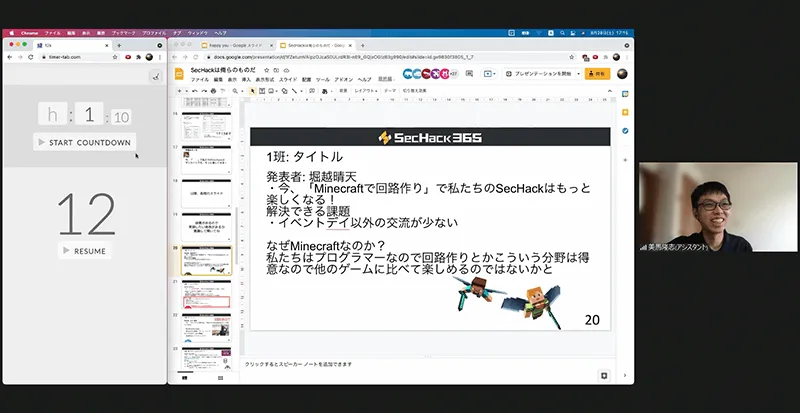Switch to happy you Slides tab
Viewport: 800px width, 413px height.
tap(236, 45)
